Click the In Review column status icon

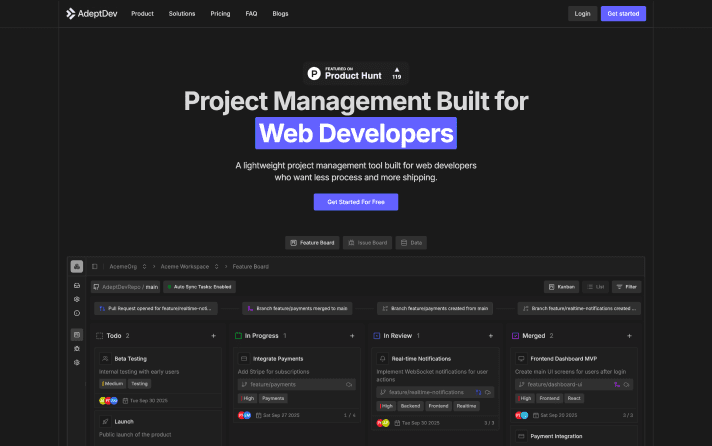(376, 336)
